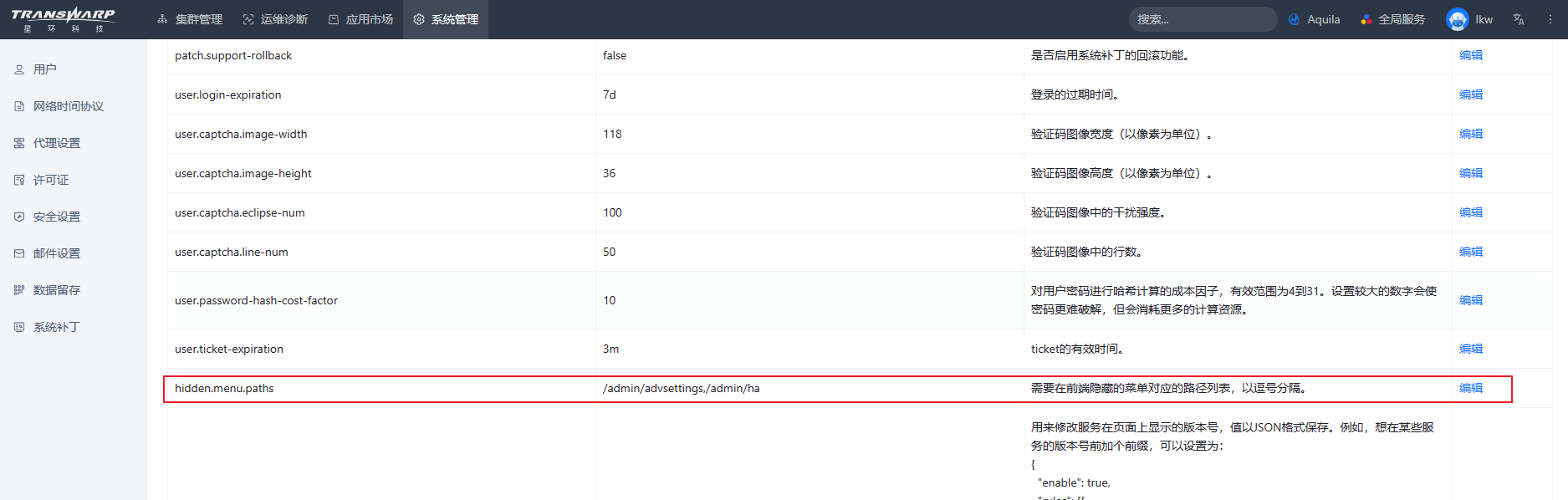Open 邮件设置 in the sidebar
The image size is (1568, 500).
tap(57, 253)
